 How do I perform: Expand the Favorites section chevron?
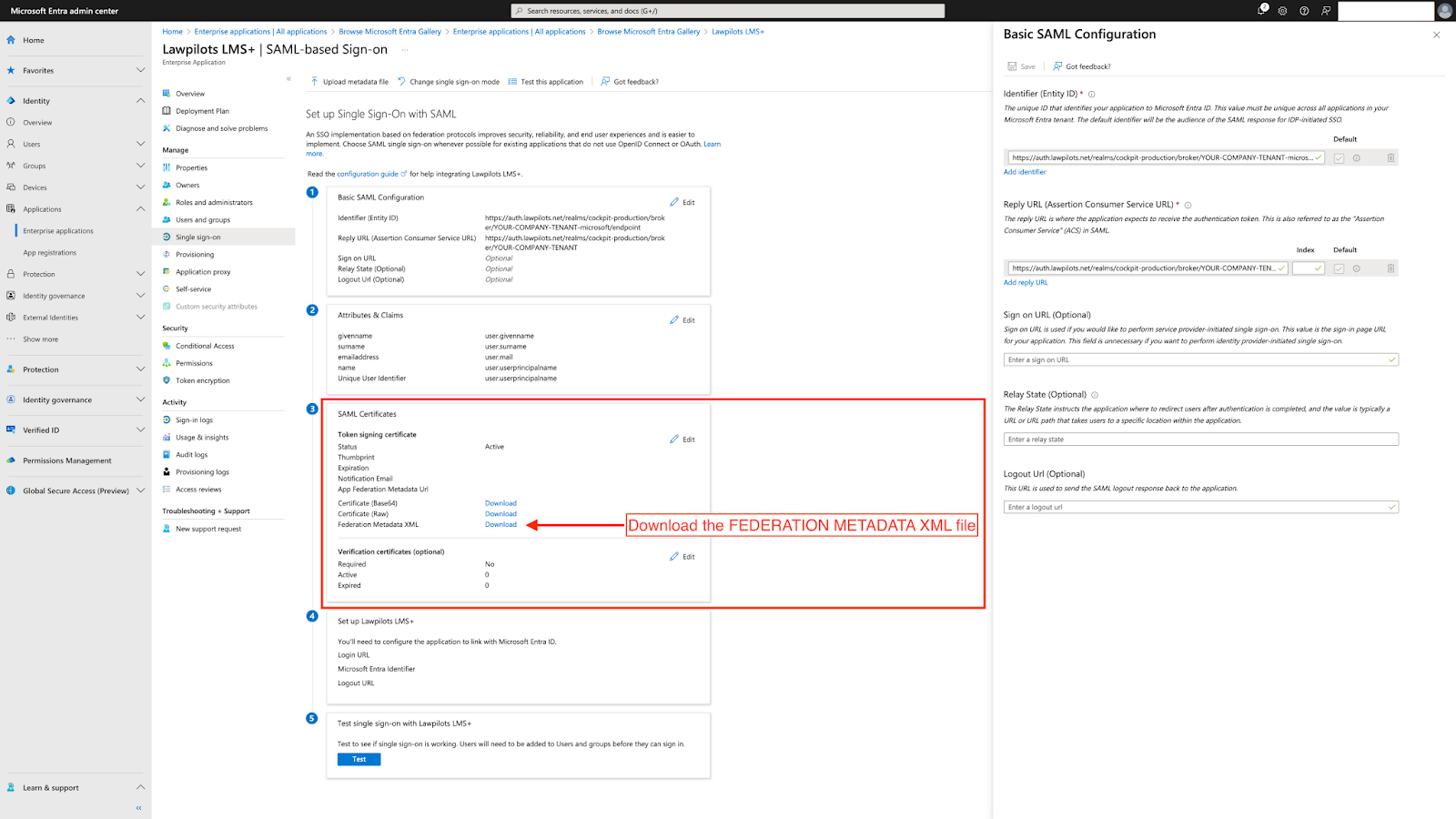[140, 70]
